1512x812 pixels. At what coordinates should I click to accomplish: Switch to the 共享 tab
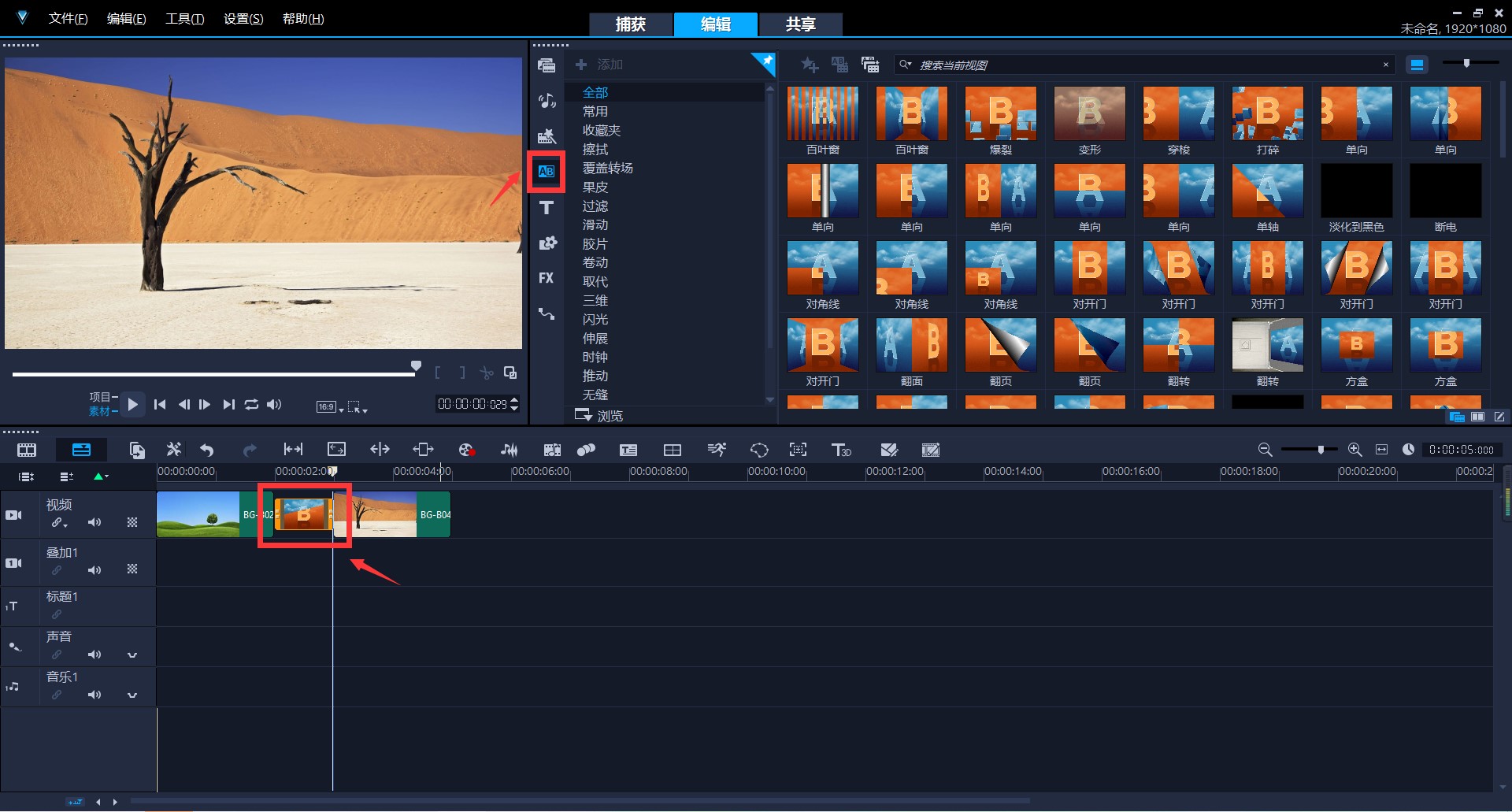[801, 24]
